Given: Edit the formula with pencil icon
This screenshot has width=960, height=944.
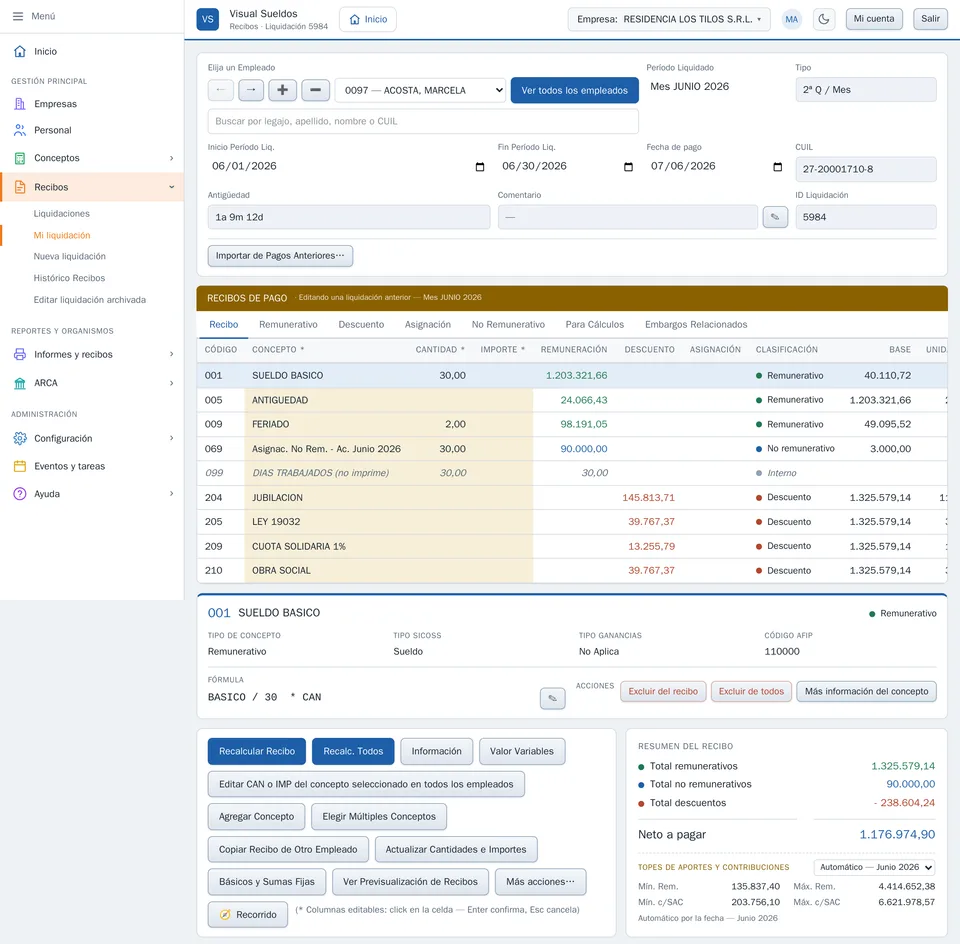Looking at the screenshot, I should [x=552, y=698].
